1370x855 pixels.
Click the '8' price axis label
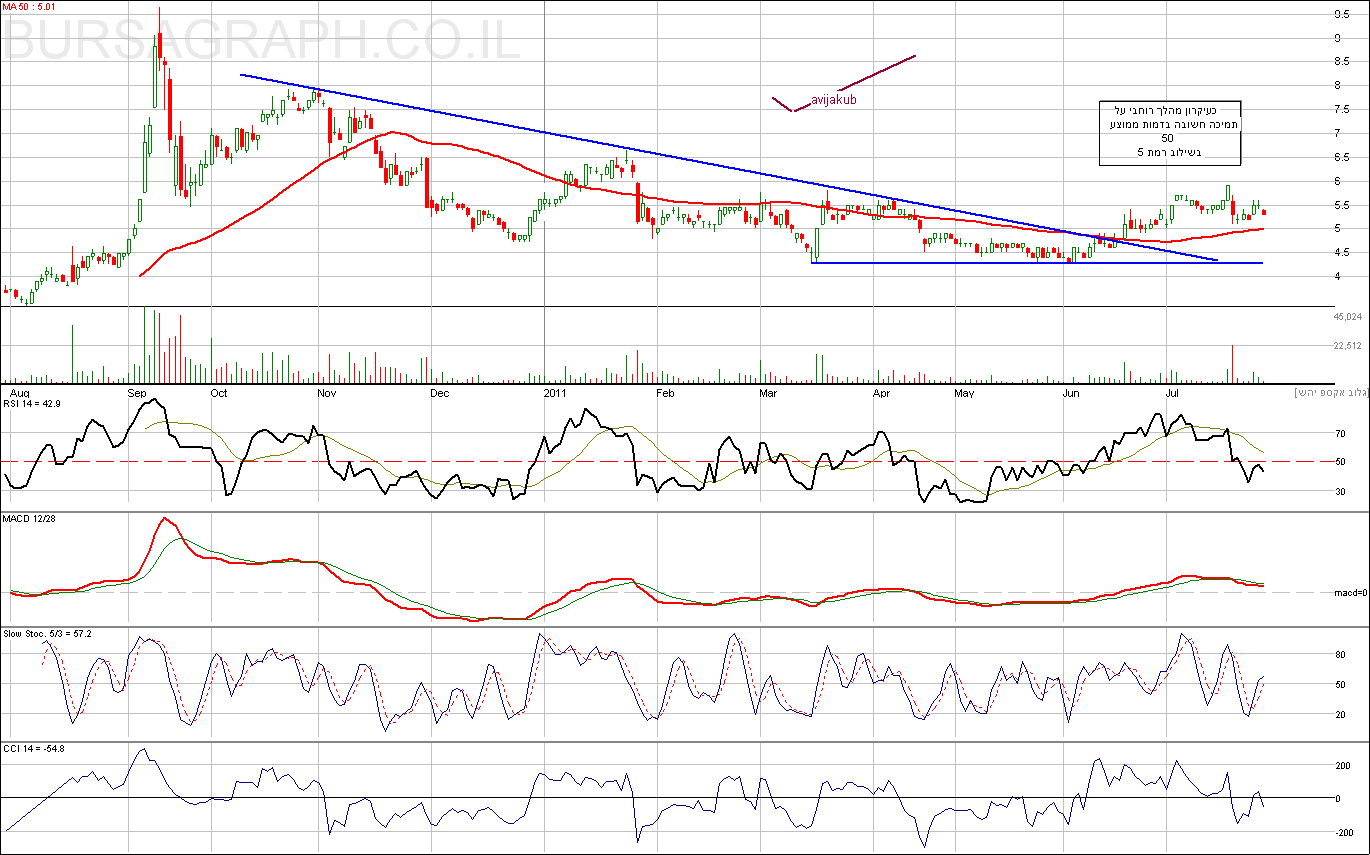1336,86
